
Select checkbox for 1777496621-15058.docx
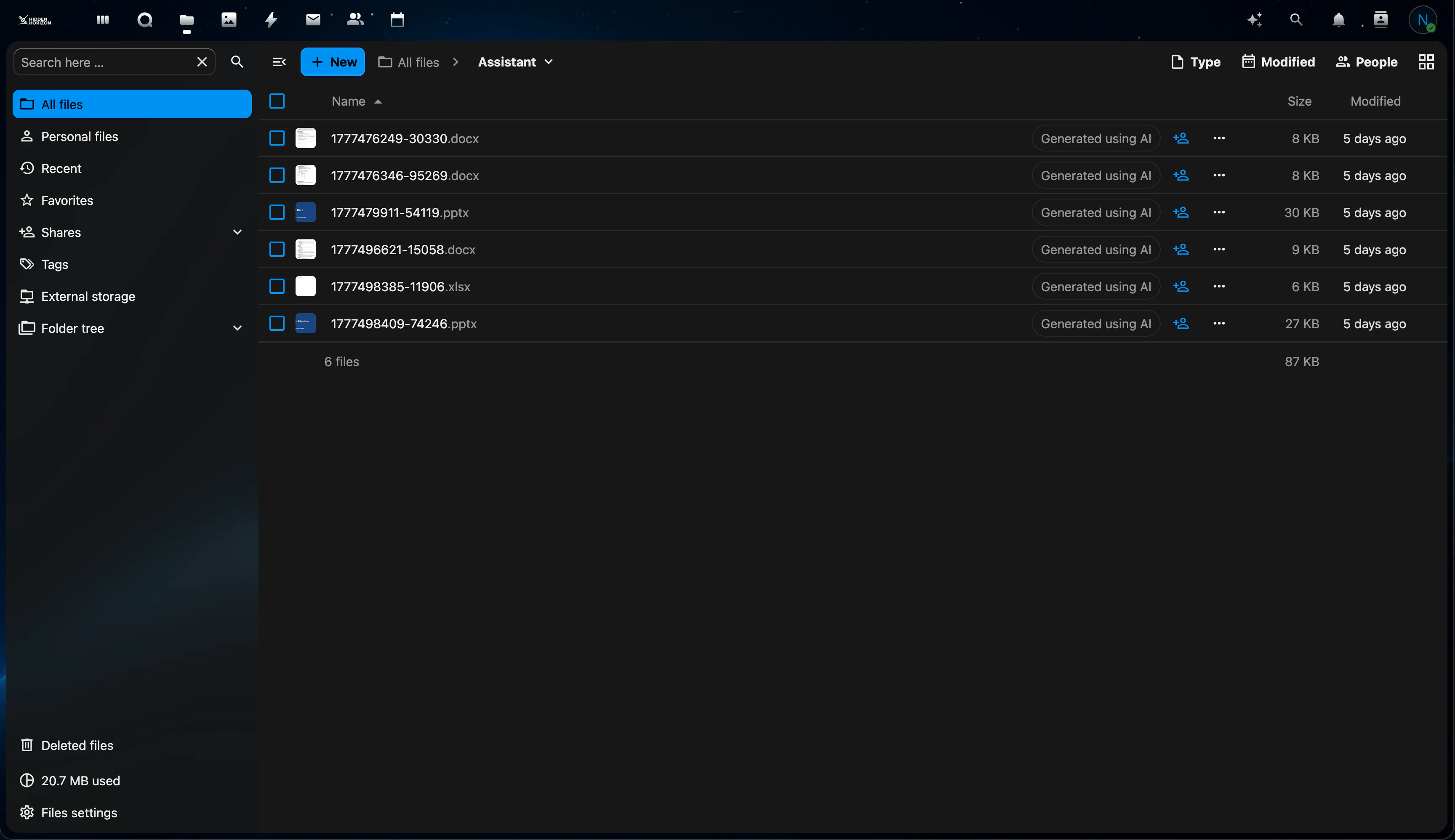(x=277, y=249)
